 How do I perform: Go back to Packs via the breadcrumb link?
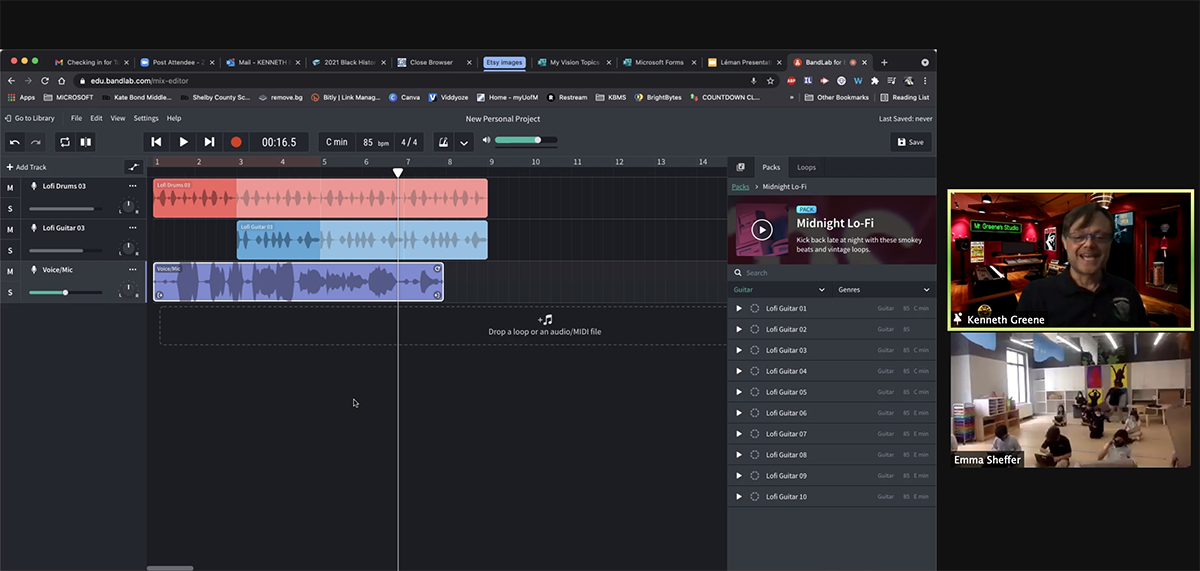tap(740, 187)
